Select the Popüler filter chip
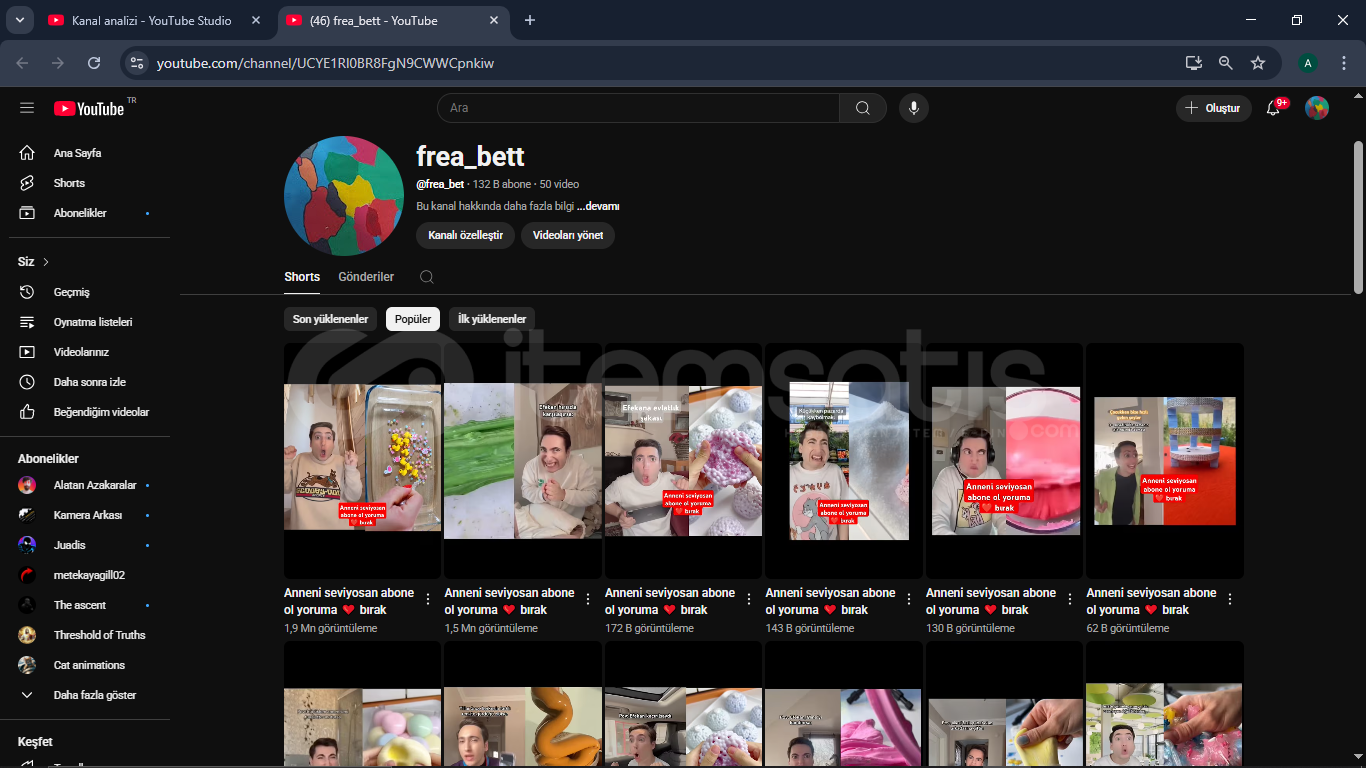The height and width of the screenshot is (768, 1366). (413, 319)
